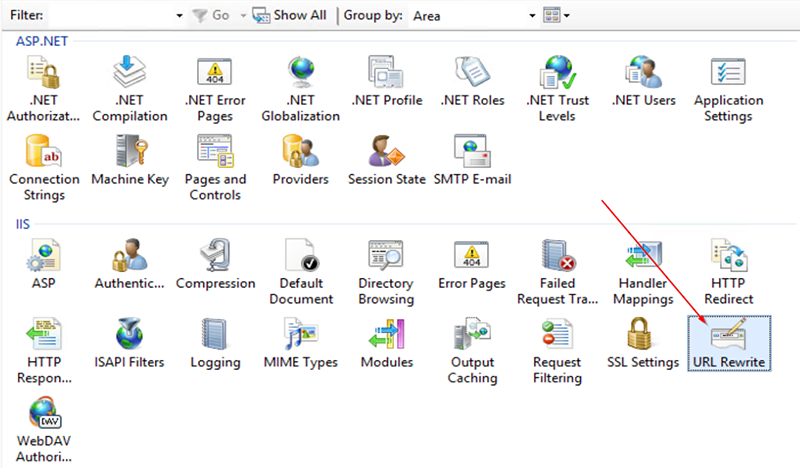
Task: Open the ASP feature icon
Action: pos(44,264)
